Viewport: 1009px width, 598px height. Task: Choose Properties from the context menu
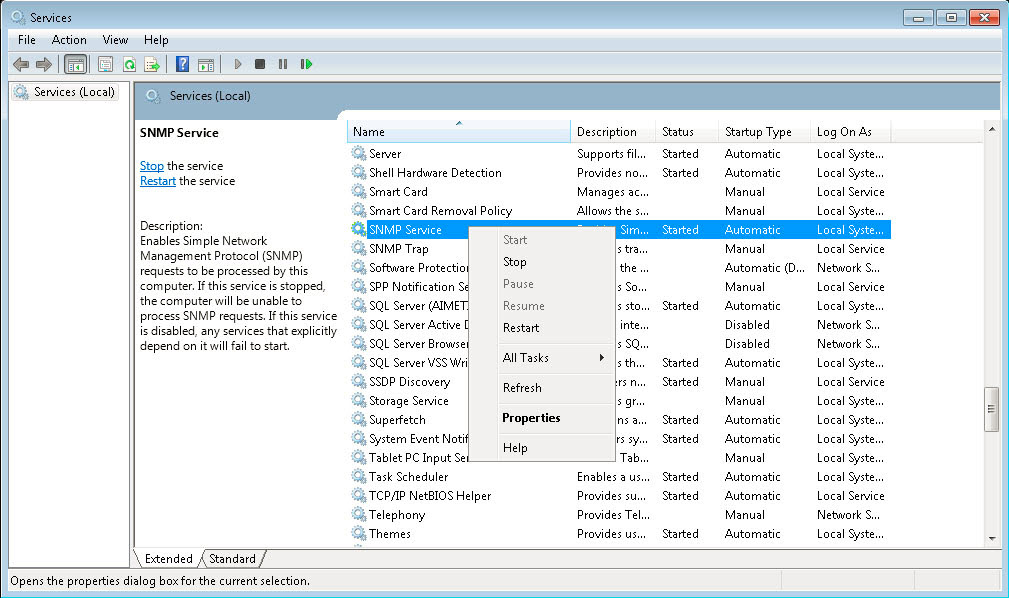(x=532, y=418)
